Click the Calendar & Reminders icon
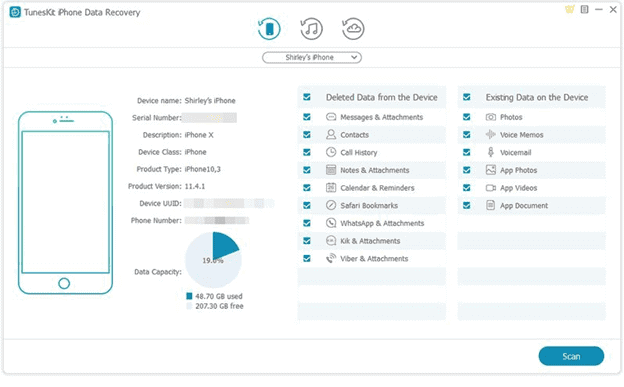 point(331,188)
